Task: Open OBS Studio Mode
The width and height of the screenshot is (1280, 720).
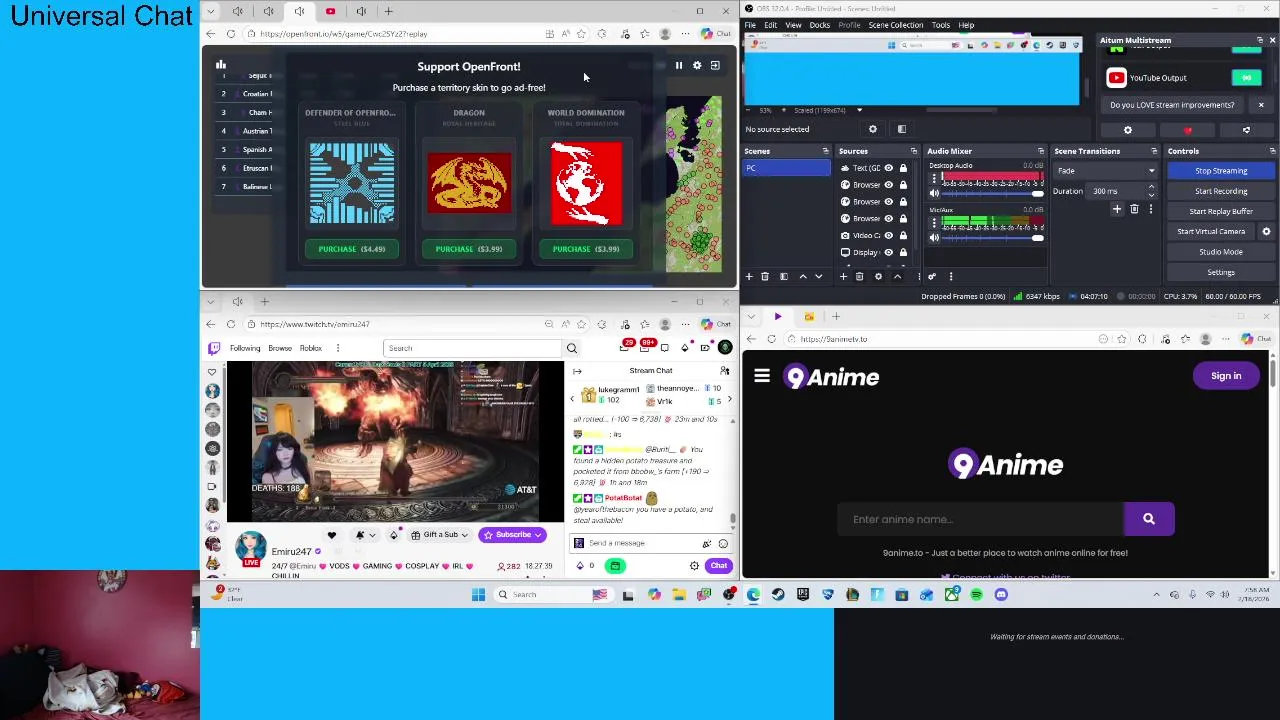Action: 1221,252
